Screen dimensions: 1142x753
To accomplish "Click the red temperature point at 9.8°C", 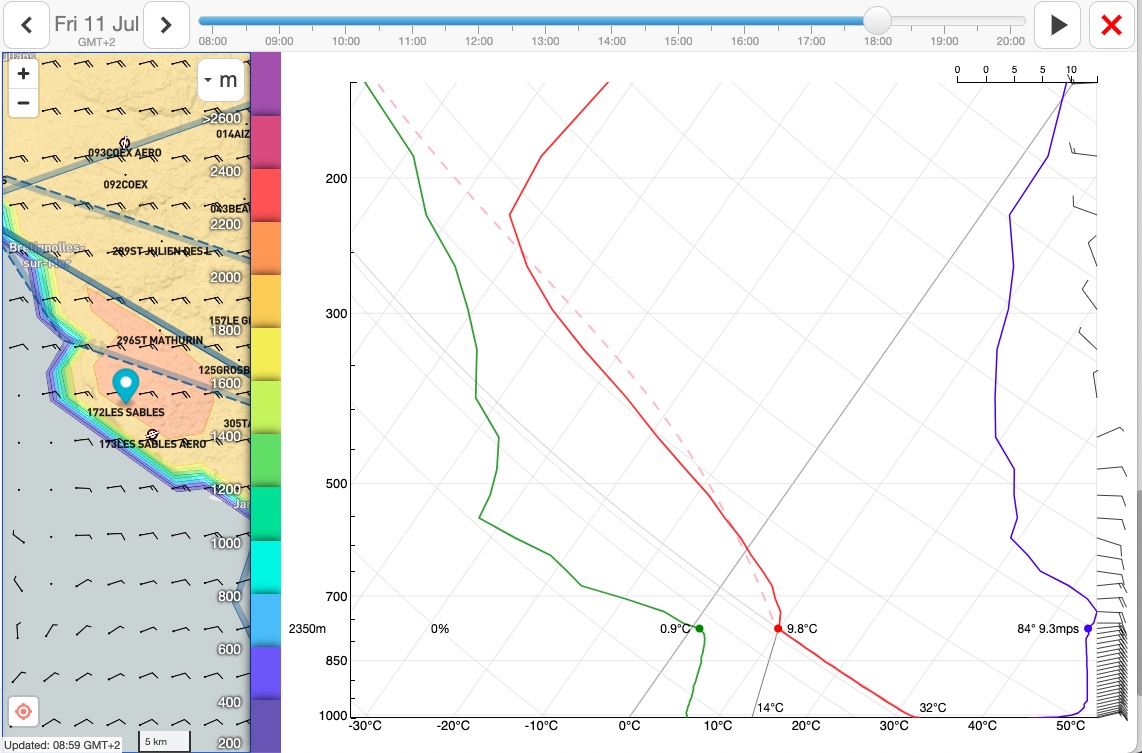I will coord(778,629).
